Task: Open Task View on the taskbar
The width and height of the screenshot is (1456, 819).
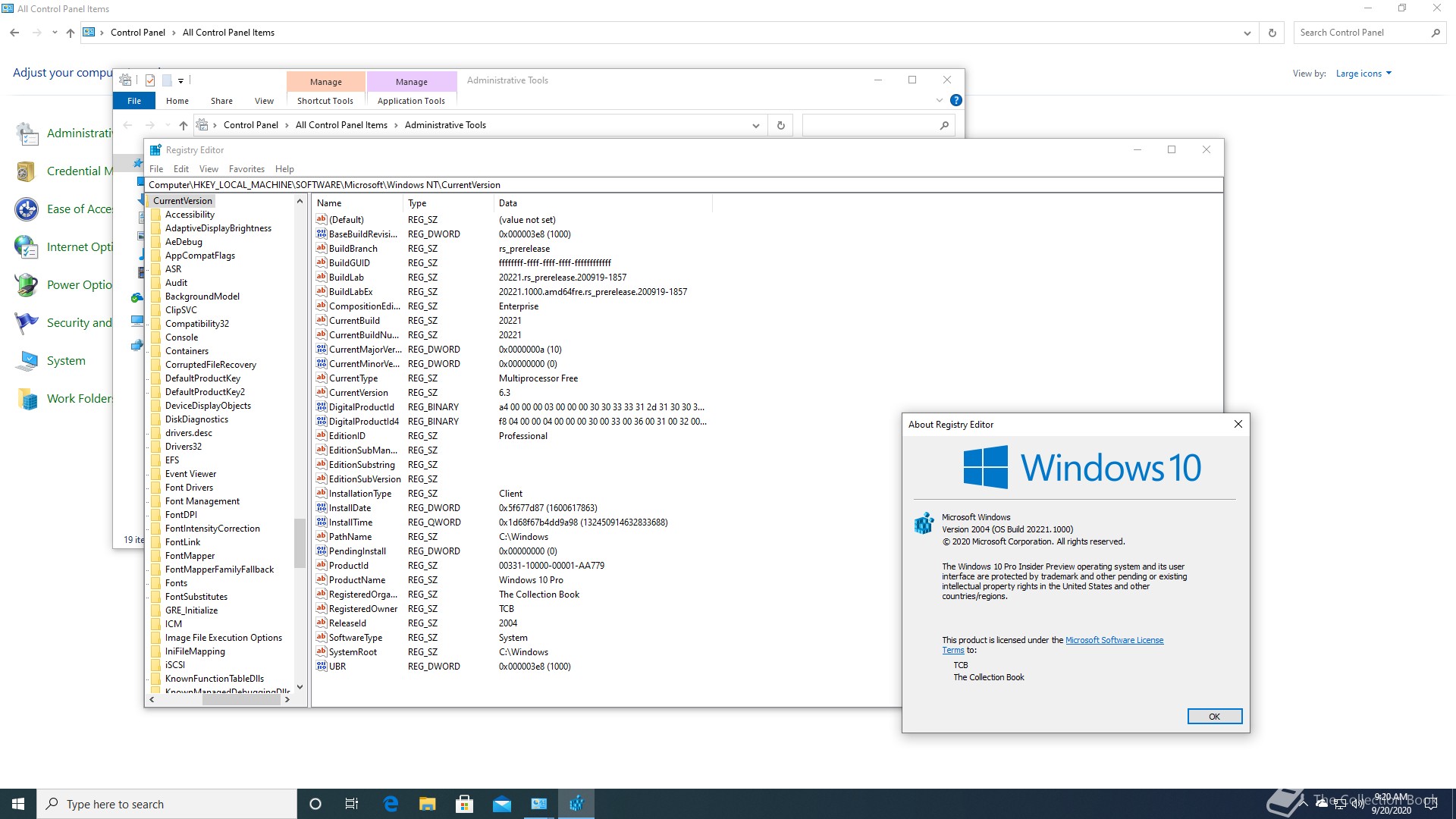Action: coord(352,804)
